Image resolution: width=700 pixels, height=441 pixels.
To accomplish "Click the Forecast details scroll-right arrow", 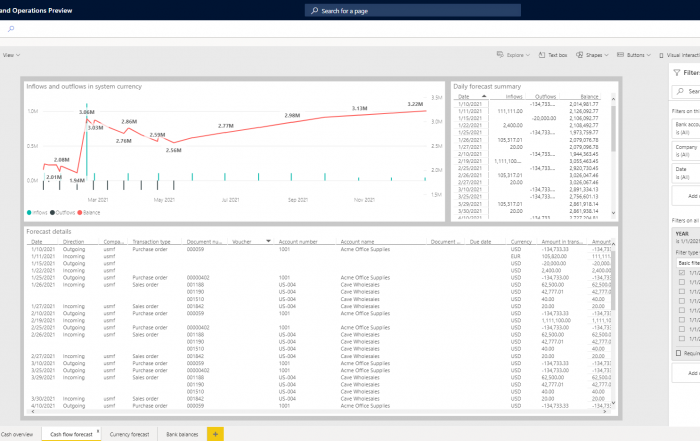I will 605,412.
